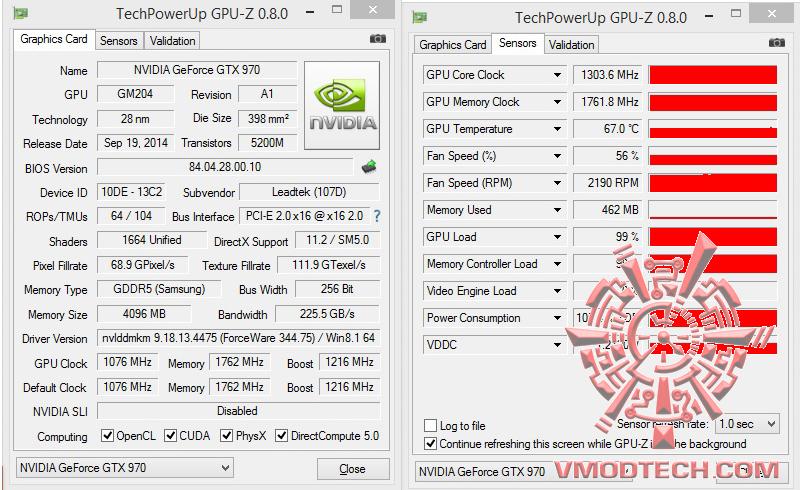Viewport: 800px width, 490px height.
Task: Open the Power Consumption sensor dropdown
Action: [557, 318]
